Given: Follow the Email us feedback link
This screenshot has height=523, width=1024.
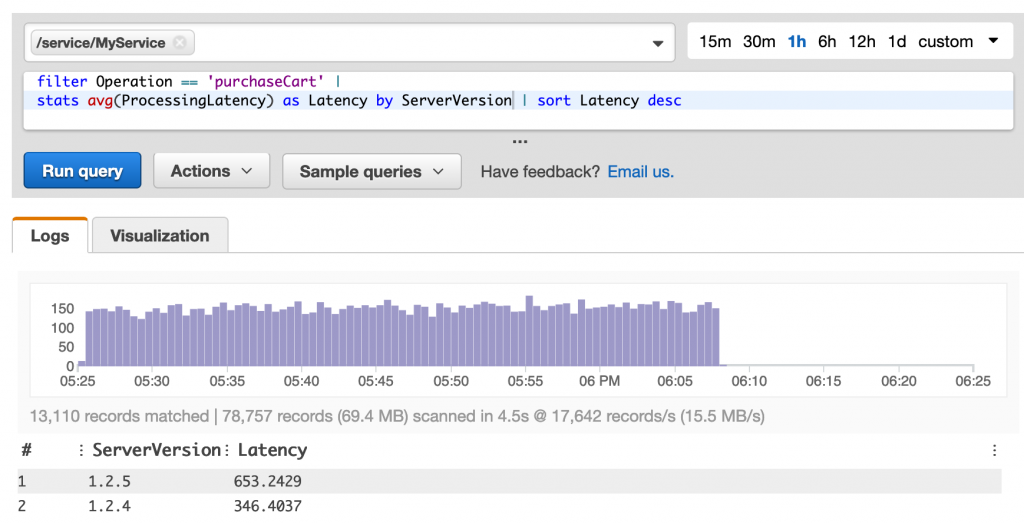Looking at the screenshot, I should pos(640,171).
